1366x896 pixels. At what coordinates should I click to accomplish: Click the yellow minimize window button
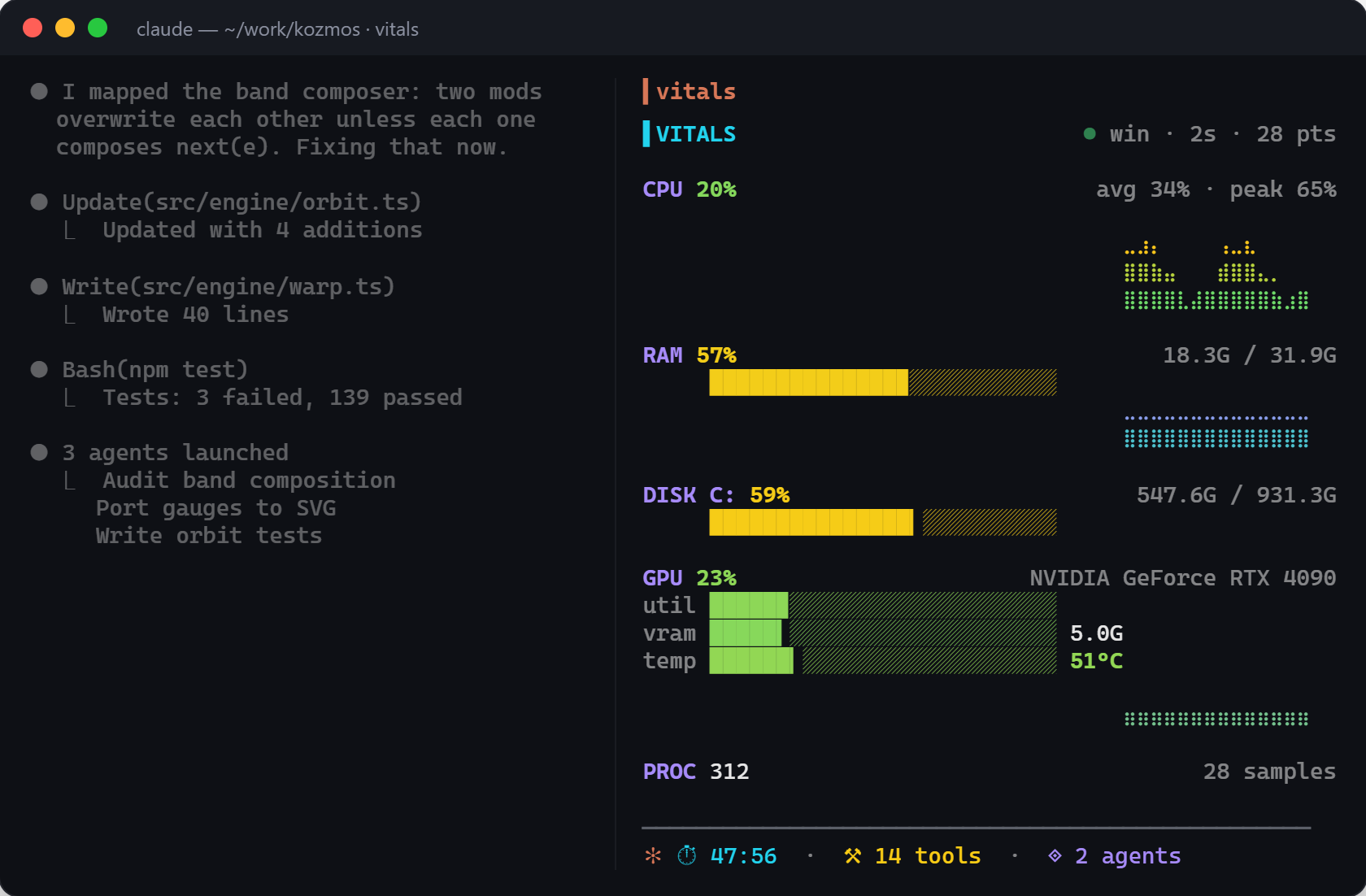[65, 28]
